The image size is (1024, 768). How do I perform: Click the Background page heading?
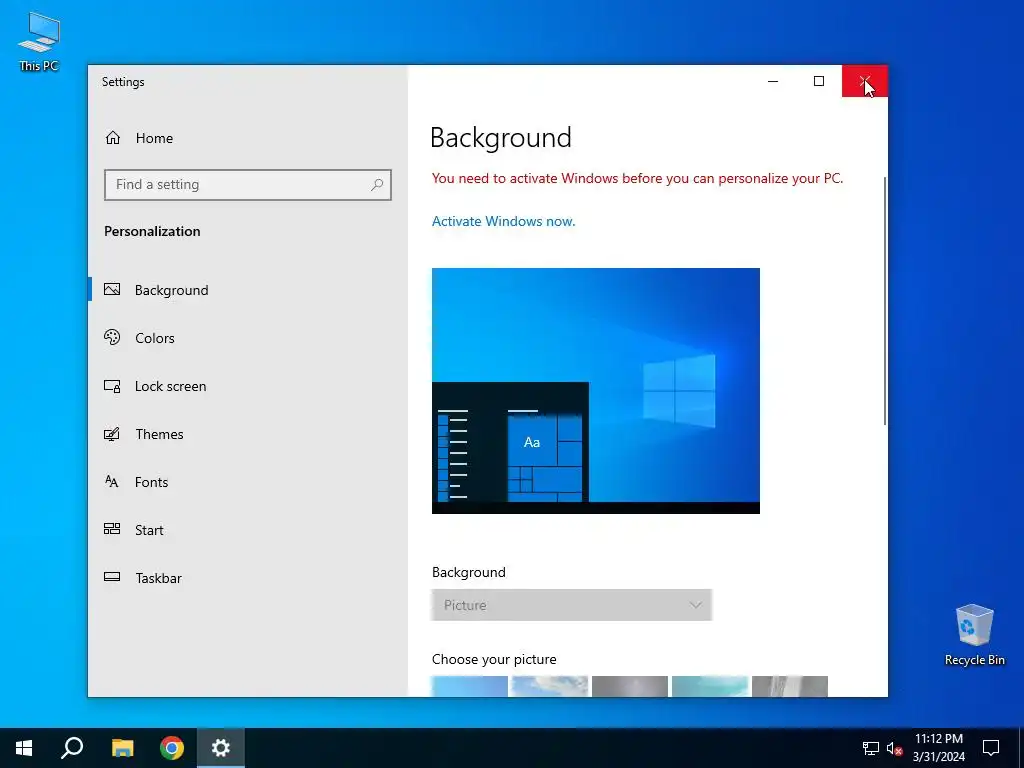tap(501, 138)
